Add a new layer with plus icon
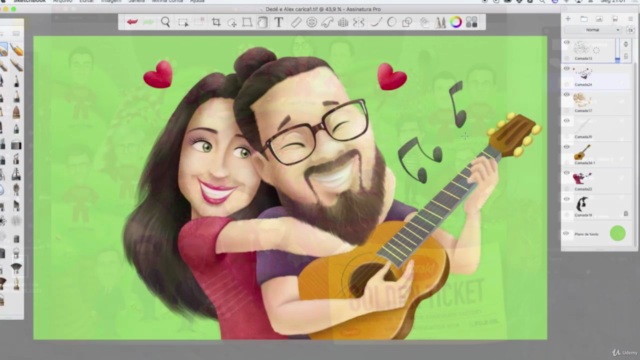The height and width of the screenshot is (360, 640). coord(568,19)
